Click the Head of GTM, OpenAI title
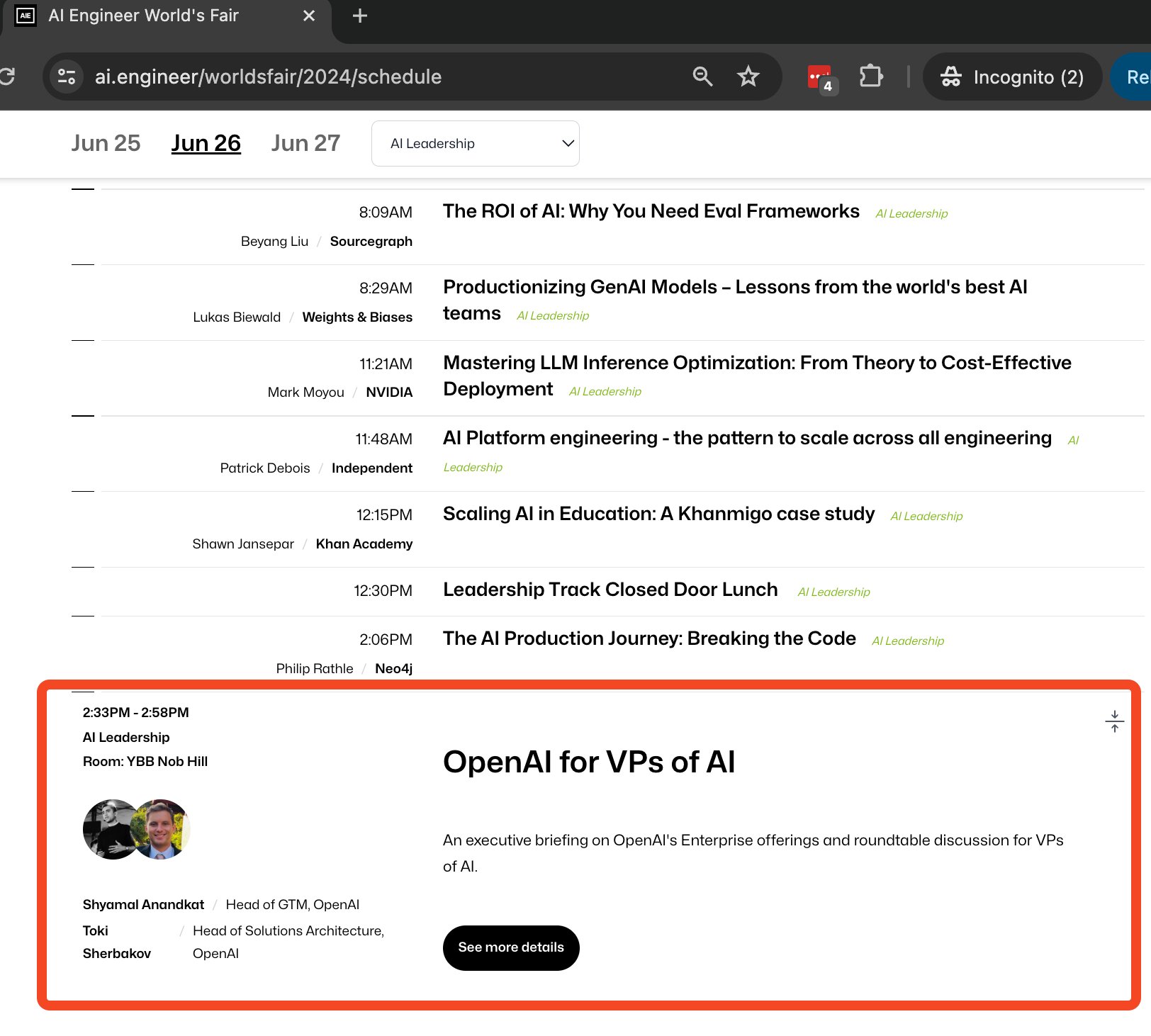 coord(293,905)
